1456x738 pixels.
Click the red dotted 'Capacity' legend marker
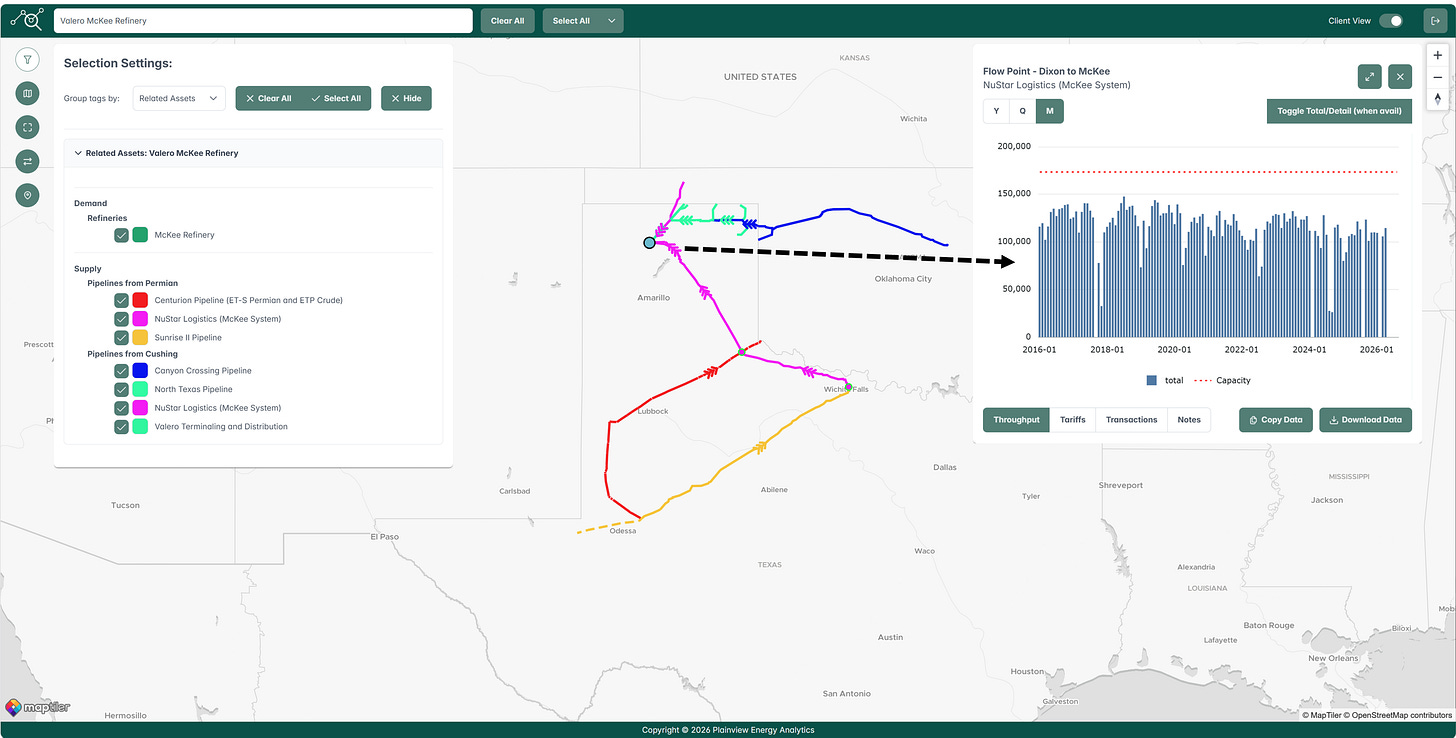pos(1201,380)
